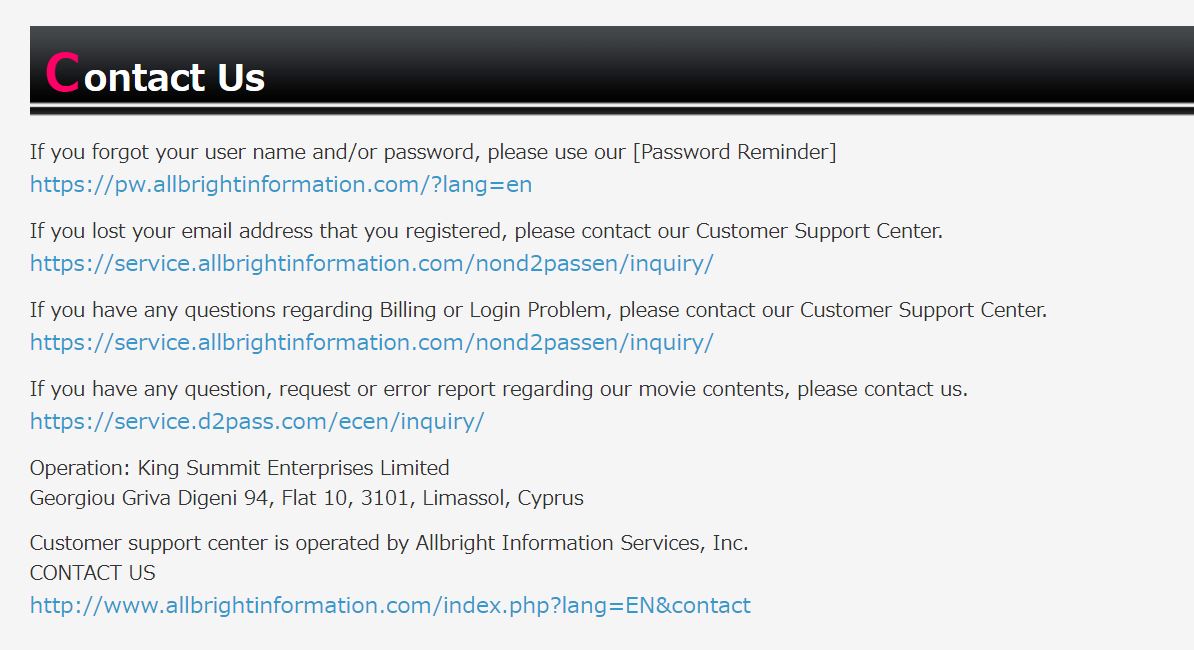This screenshot has height=650, width=1194.
Task: Select "Allbright Information Services, Inc." name
Action: [x=582, y=543]
